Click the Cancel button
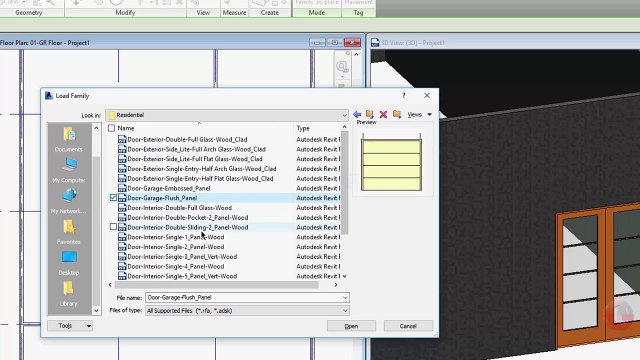 click(x=408, y=326)
